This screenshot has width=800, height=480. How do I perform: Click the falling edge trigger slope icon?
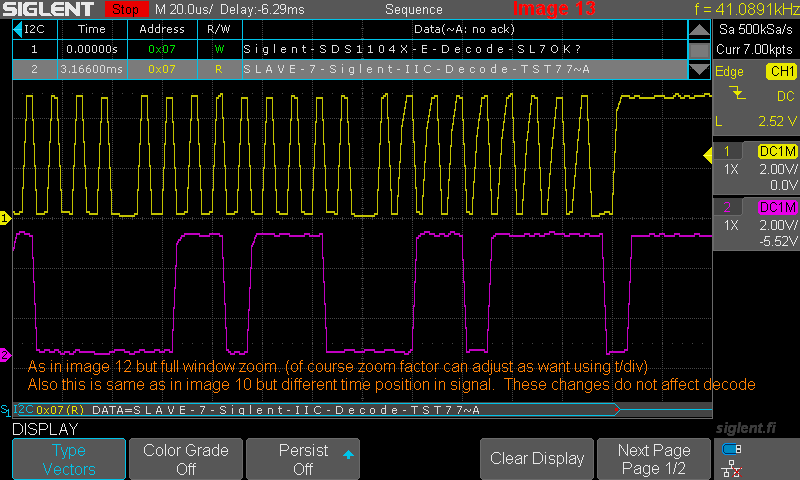(737, 93)
